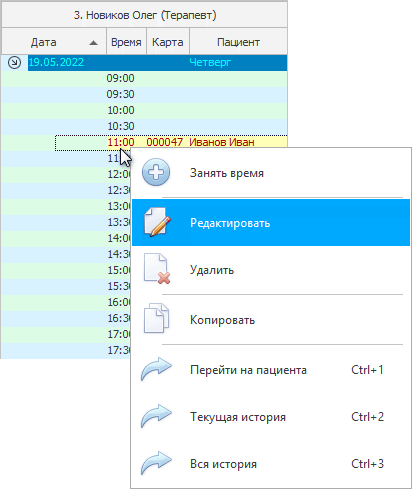Click the Карта column header
The height and width of the screenshot is (489, 412).
[168, 42]
